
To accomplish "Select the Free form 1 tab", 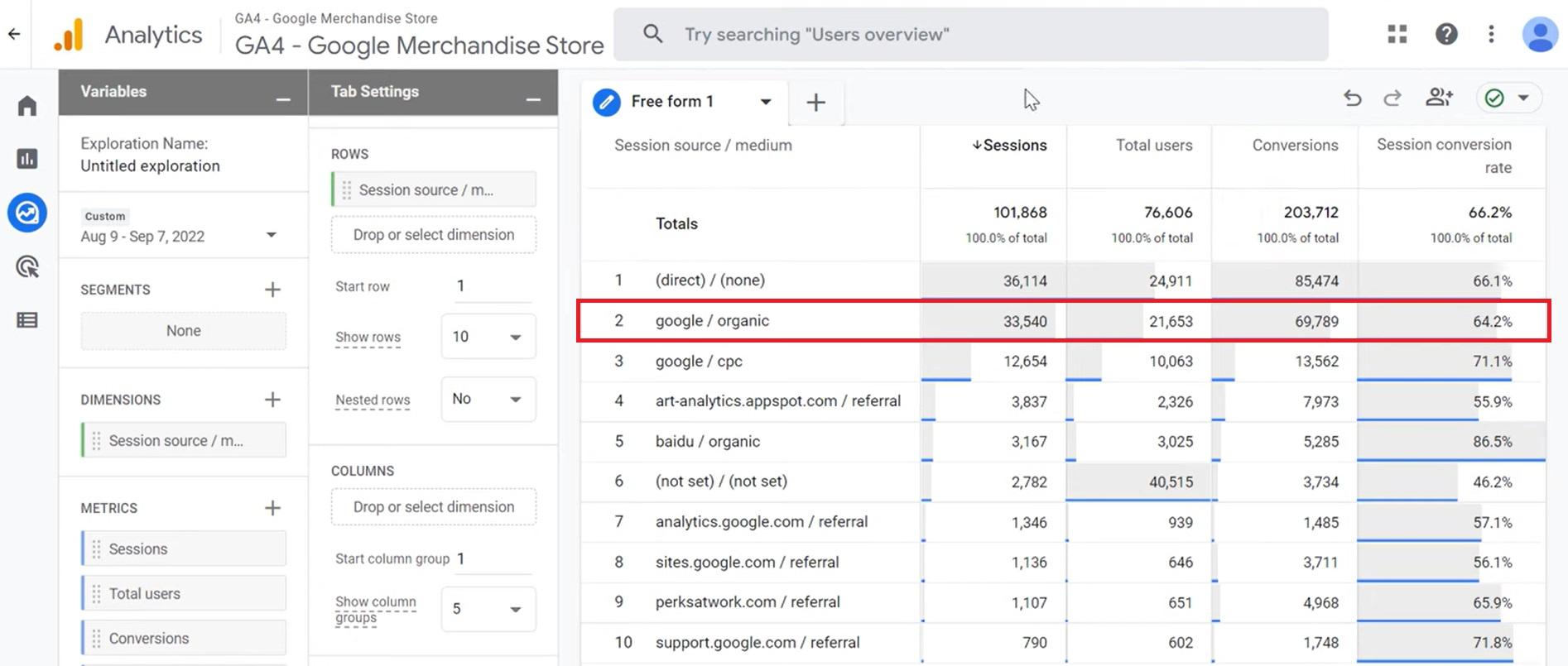I will (684, 102).
